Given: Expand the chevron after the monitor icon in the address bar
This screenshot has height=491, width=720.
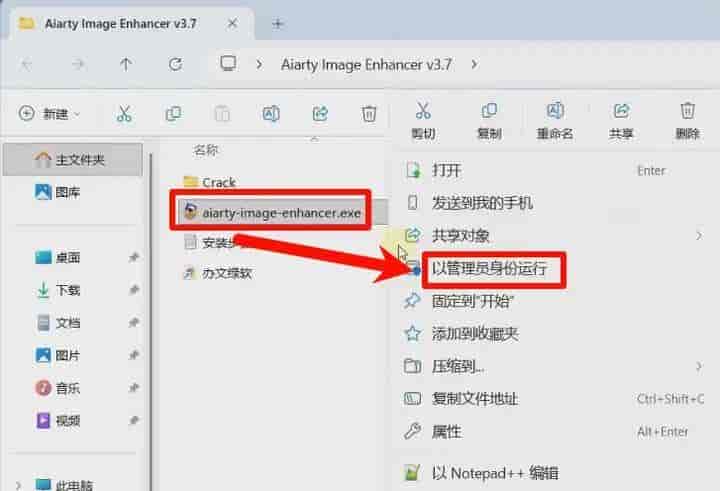Looking at the screenshot, I should point(259,64).
